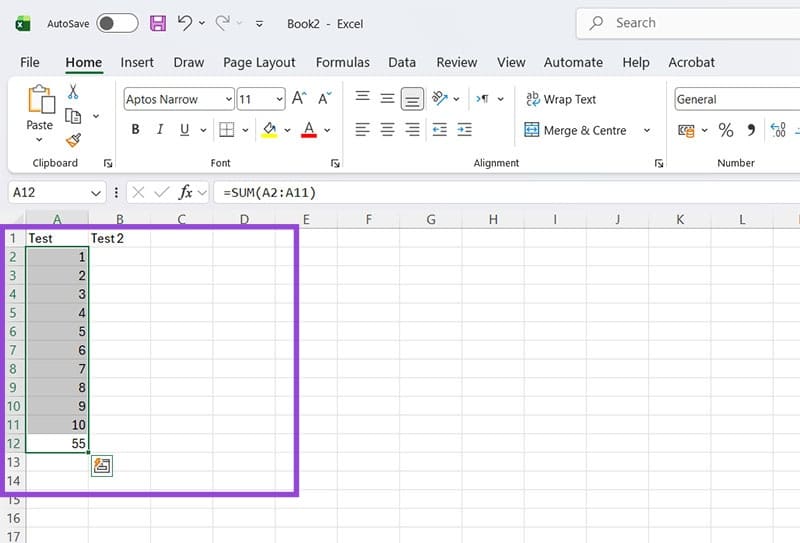
Task: Open the Quick Analysis icon below cell A12
Action: tap(101, 465)
